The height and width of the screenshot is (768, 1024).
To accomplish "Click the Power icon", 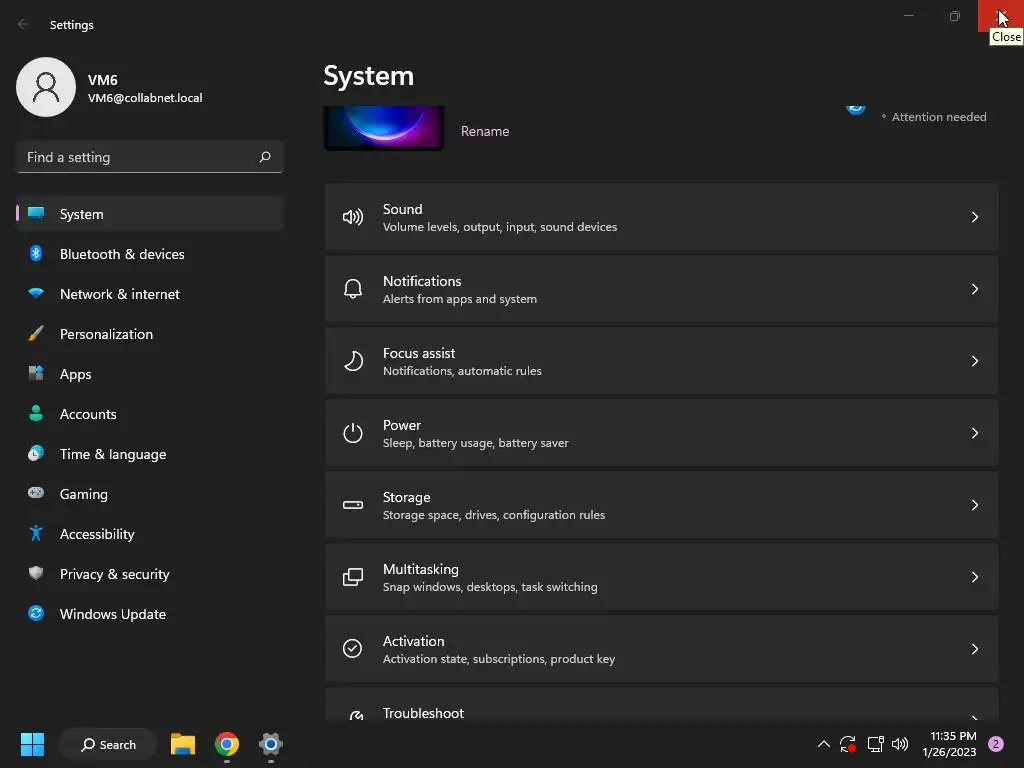I will 353,433.
